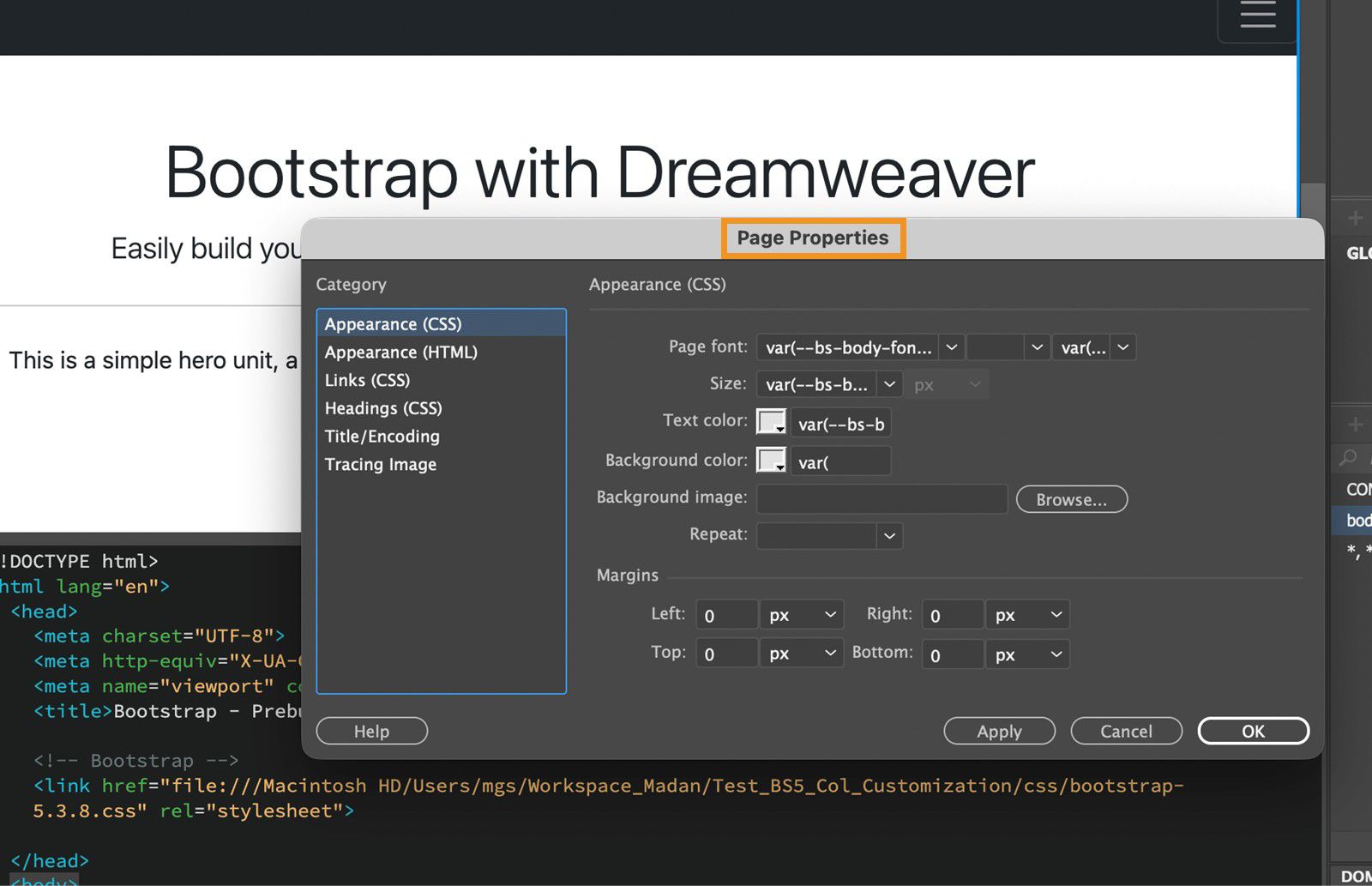Expand the Repeat dropdown
Screen dimensions: 1372x886
pos(889,536)
